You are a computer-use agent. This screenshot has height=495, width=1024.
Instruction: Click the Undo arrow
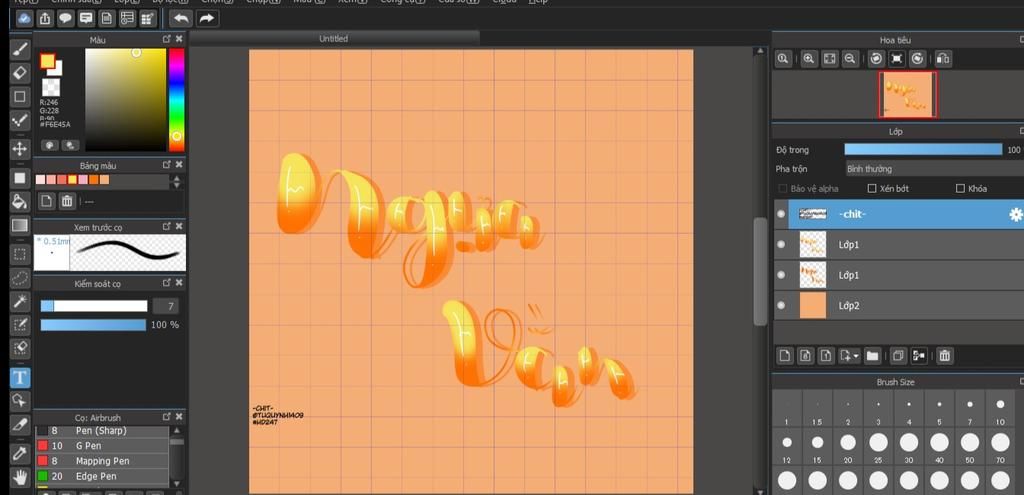(x=181, y=18)
